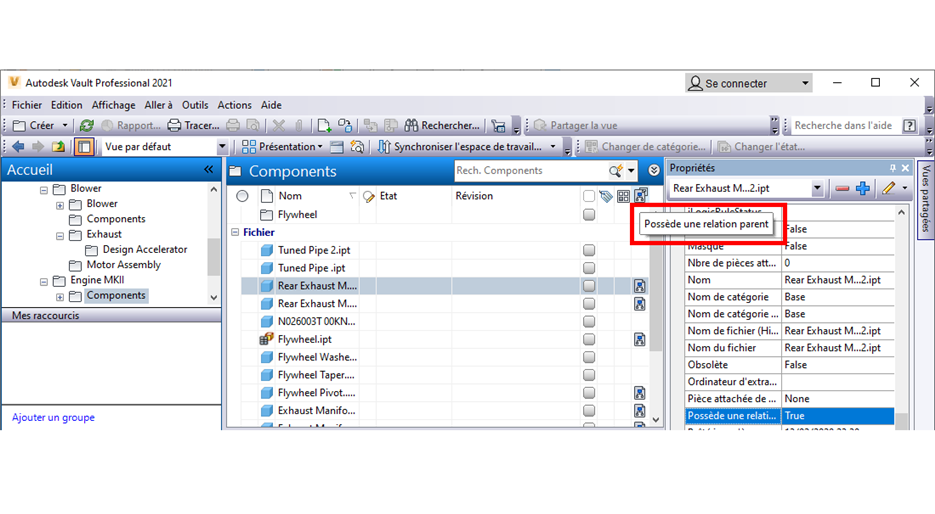Open the Outils menu
Viewport: 935px width, 514px height.
(195, 105)
